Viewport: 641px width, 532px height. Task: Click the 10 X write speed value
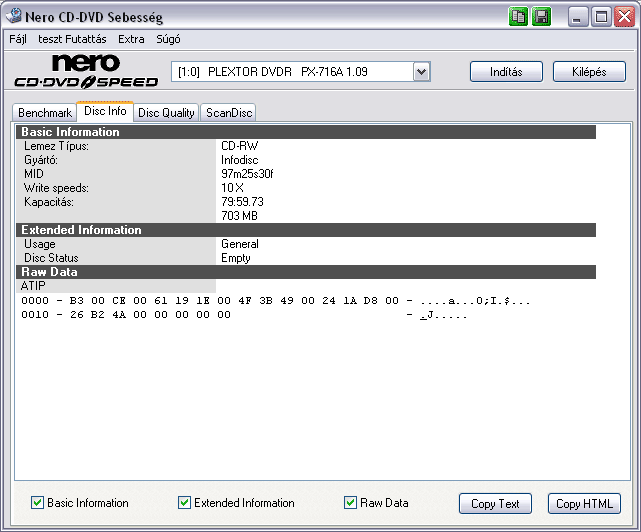232,188
